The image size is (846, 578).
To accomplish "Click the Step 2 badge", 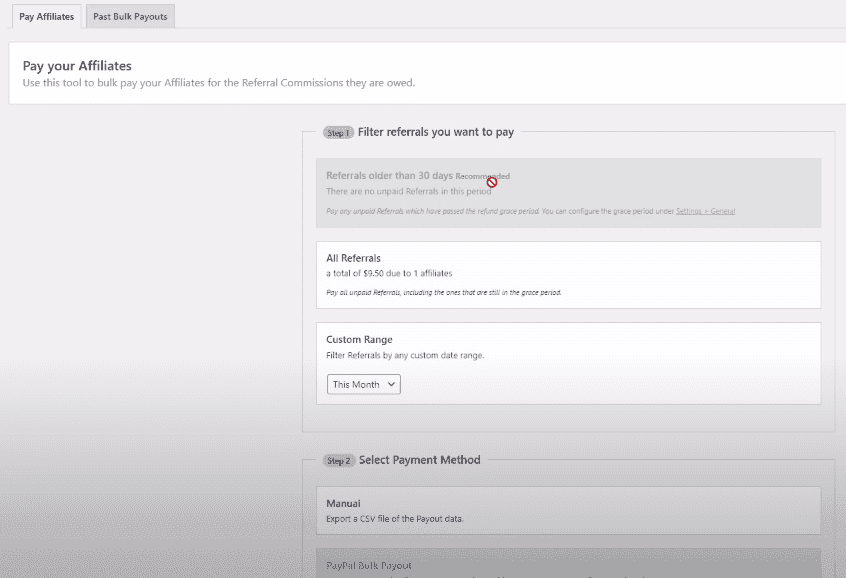I will [x=338, y=461].
